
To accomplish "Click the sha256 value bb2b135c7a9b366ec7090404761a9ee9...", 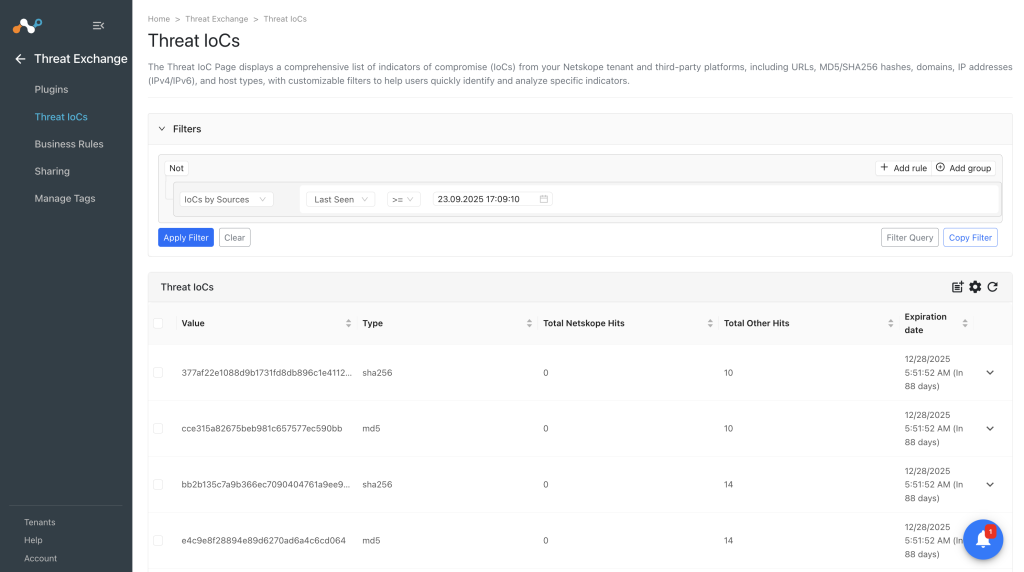I will pyautogui.click(x=266, y=485).
